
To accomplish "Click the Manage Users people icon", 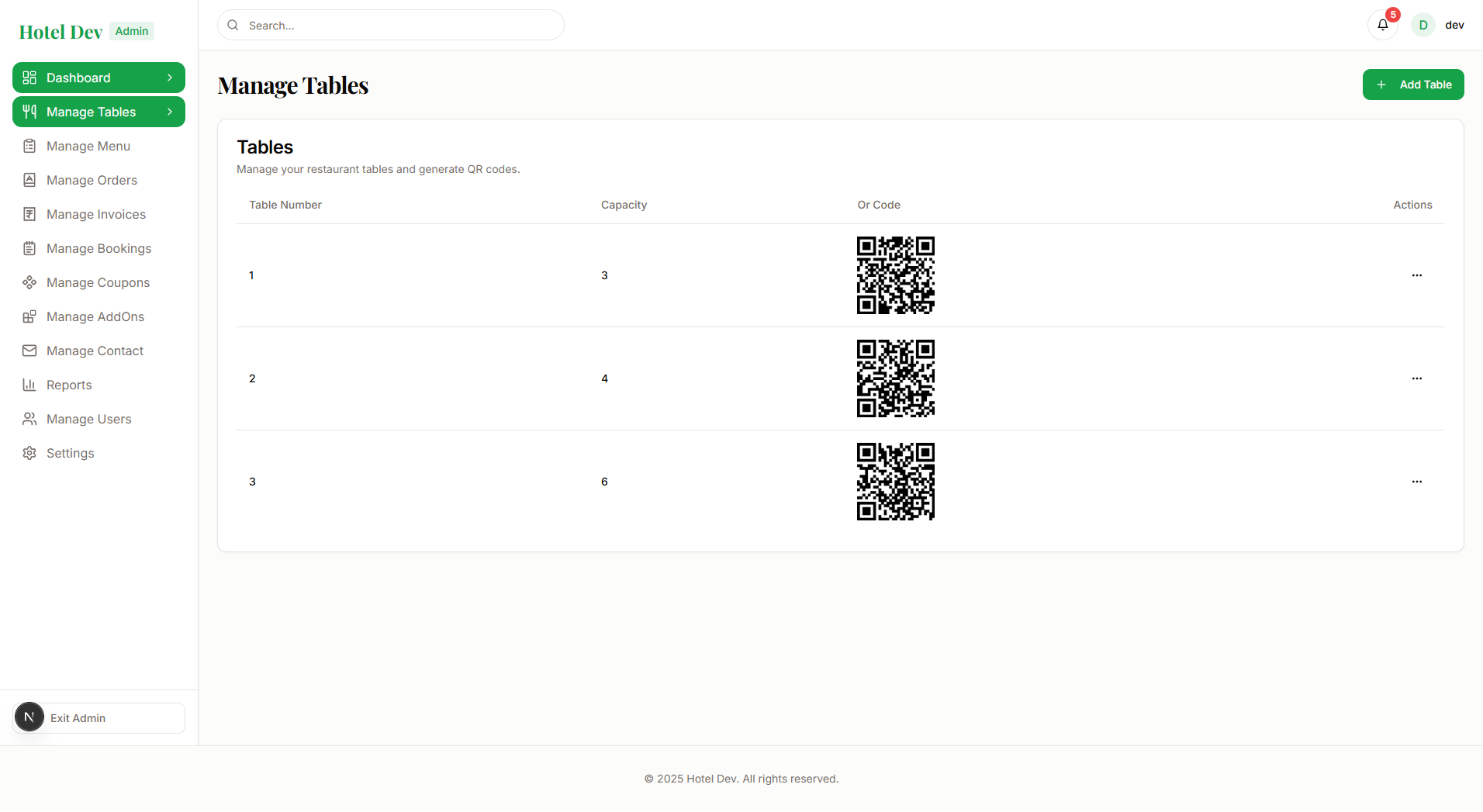I will 29,419.
